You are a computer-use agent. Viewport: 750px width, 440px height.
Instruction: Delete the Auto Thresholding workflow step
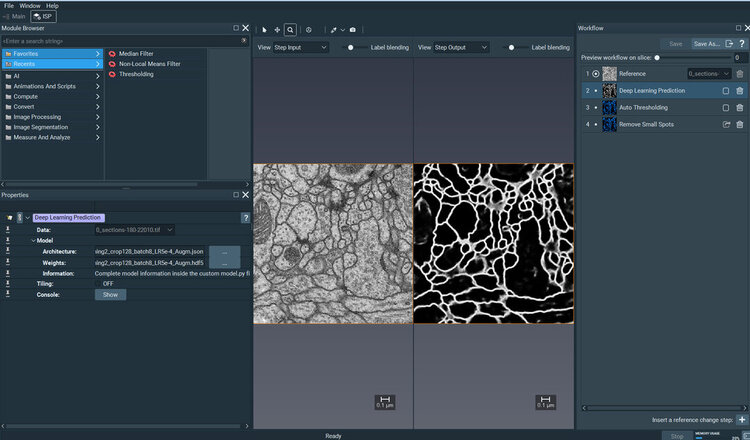point(739,107)
